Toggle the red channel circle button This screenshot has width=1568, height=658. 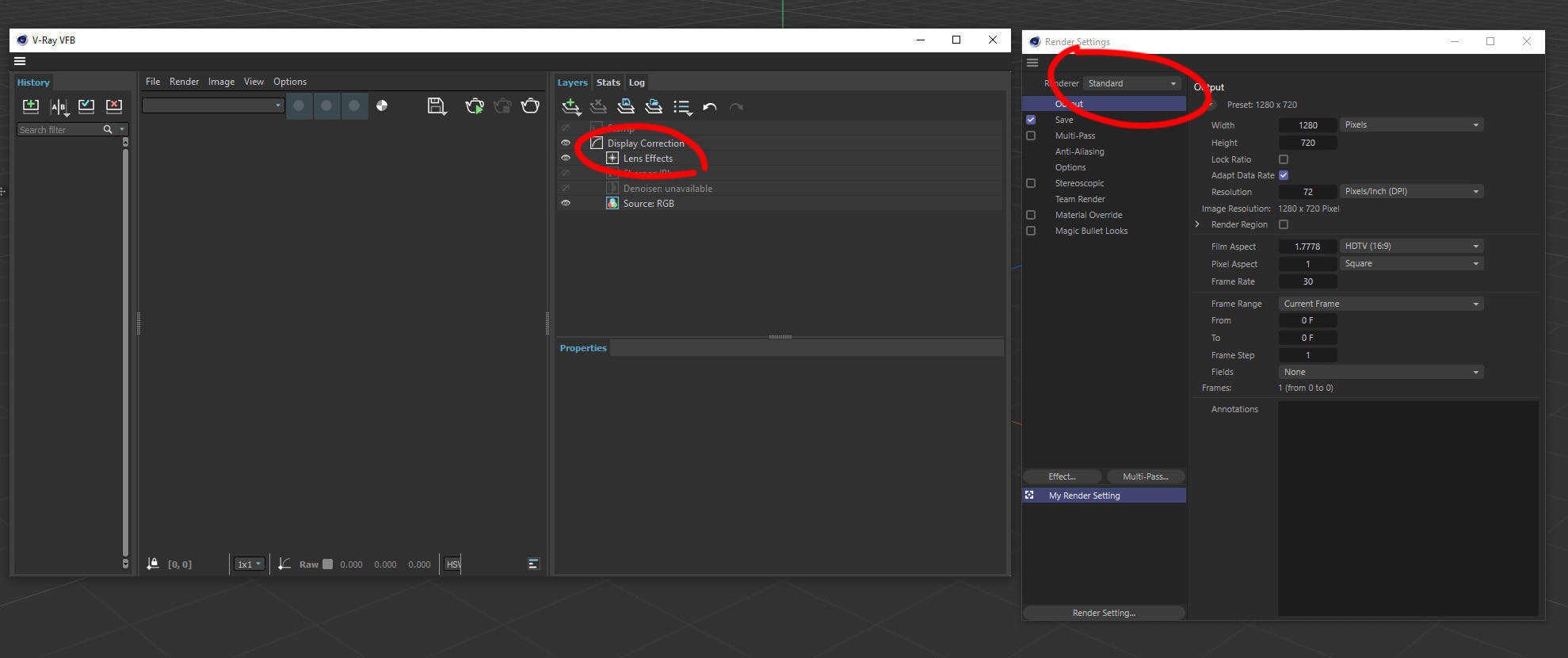click(x=299, y=105)
